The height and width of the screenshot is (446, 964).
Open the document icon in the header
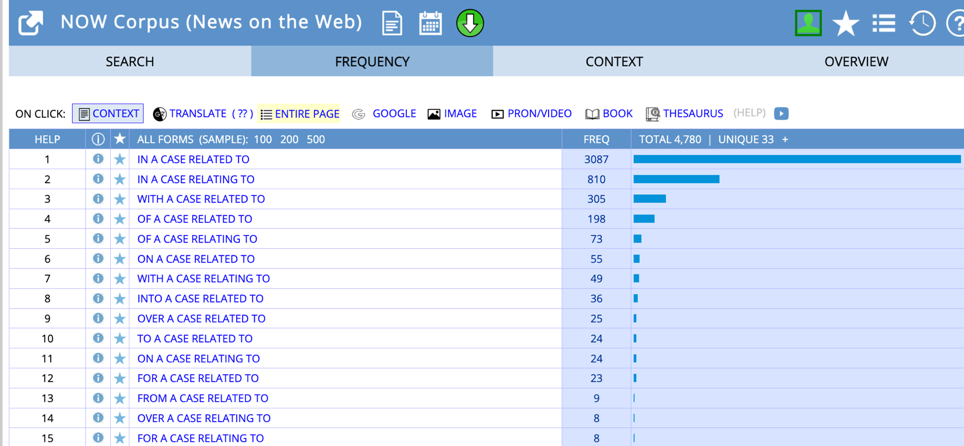[x=392, y=23]
